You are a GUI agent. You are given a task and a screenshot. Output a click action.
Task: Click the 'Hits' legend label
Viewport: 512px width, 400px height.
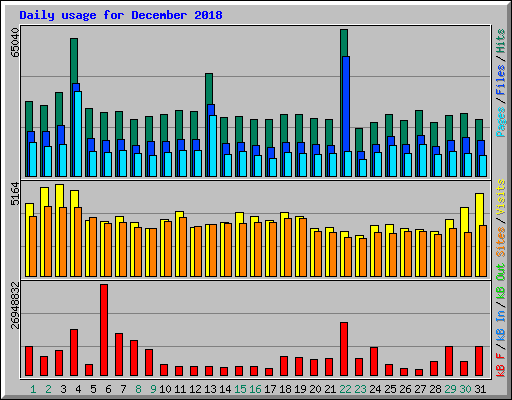click(x=501, y=41)
